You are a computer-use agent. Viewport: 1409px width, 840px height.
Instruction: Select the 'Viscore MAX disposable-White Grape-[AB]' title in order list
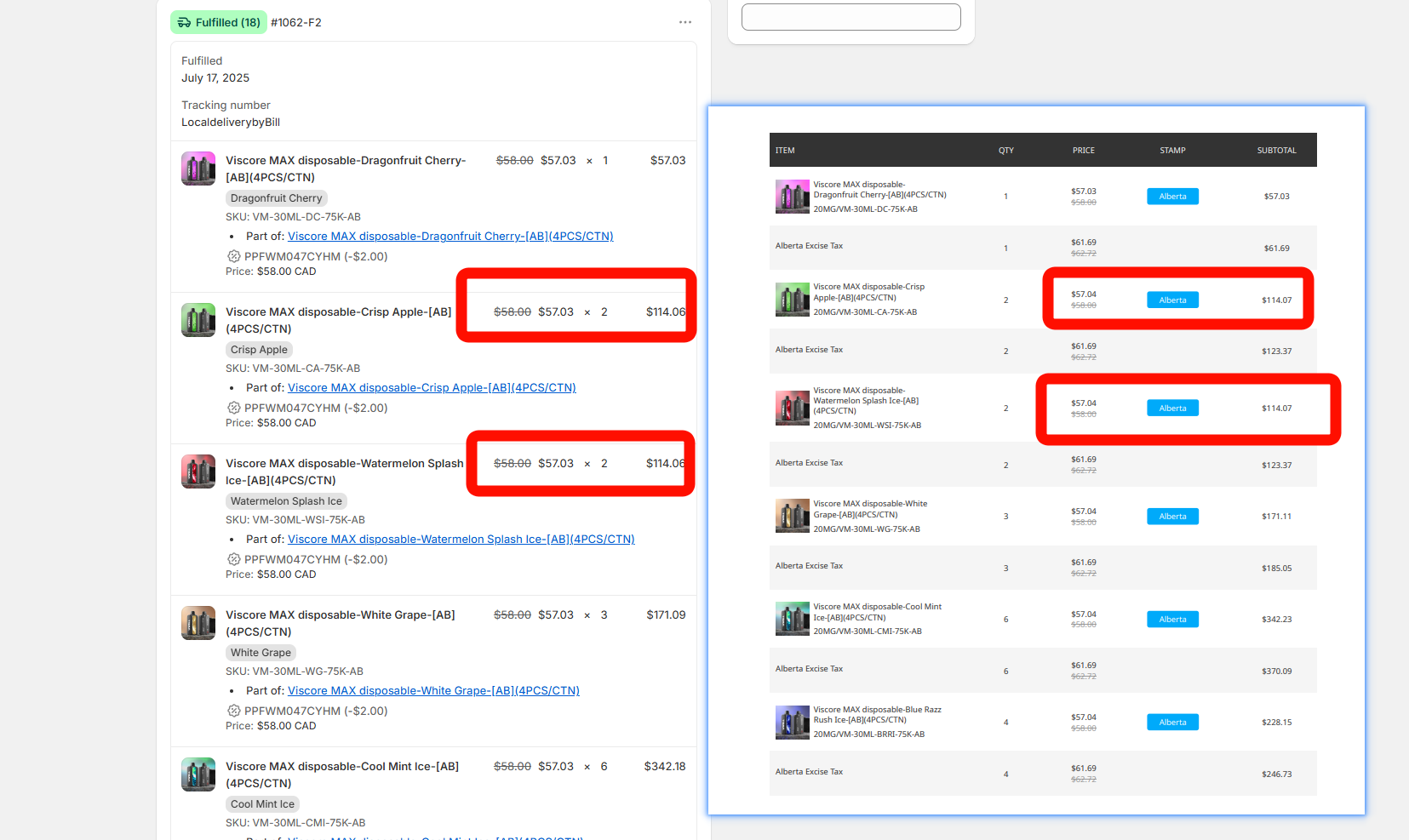point(341,623)
